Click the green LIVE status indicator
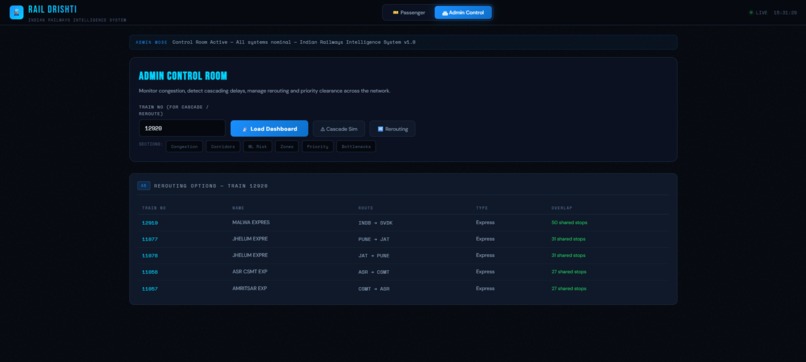This screenshot has height=362, width=806. pos(751,12)
